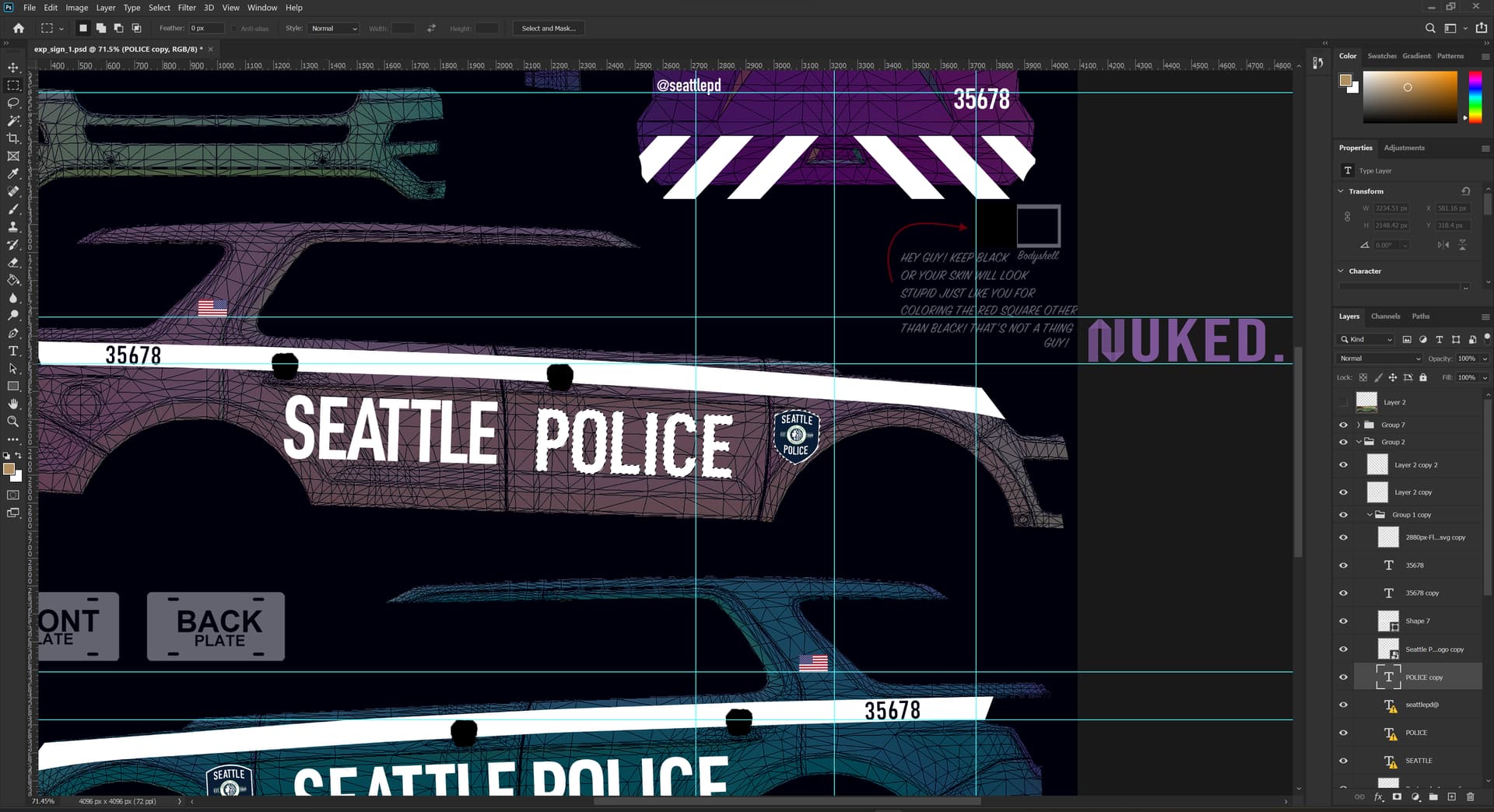The image size is (1494, 812).
Task: Hide the SEATTLE text layer
Action: tap(1343, 761)
